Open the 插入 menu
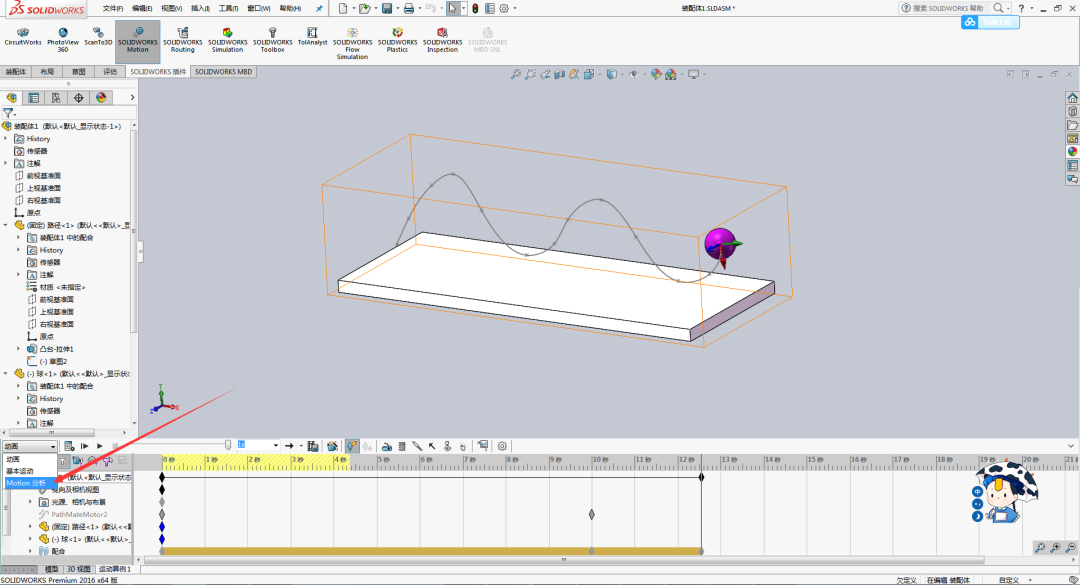 [198, 8]
